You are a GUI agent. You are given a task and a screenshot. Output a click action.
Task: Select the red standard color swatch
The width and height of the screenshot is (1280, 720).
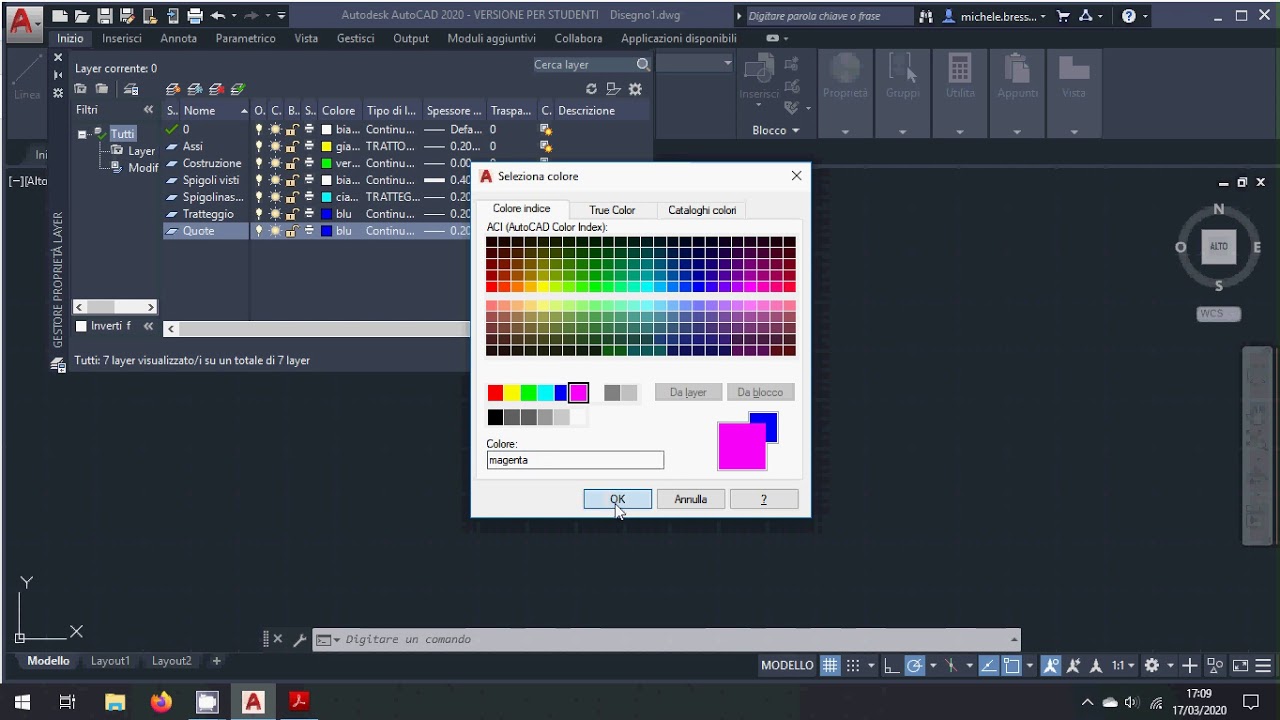[x=495, y=393]
